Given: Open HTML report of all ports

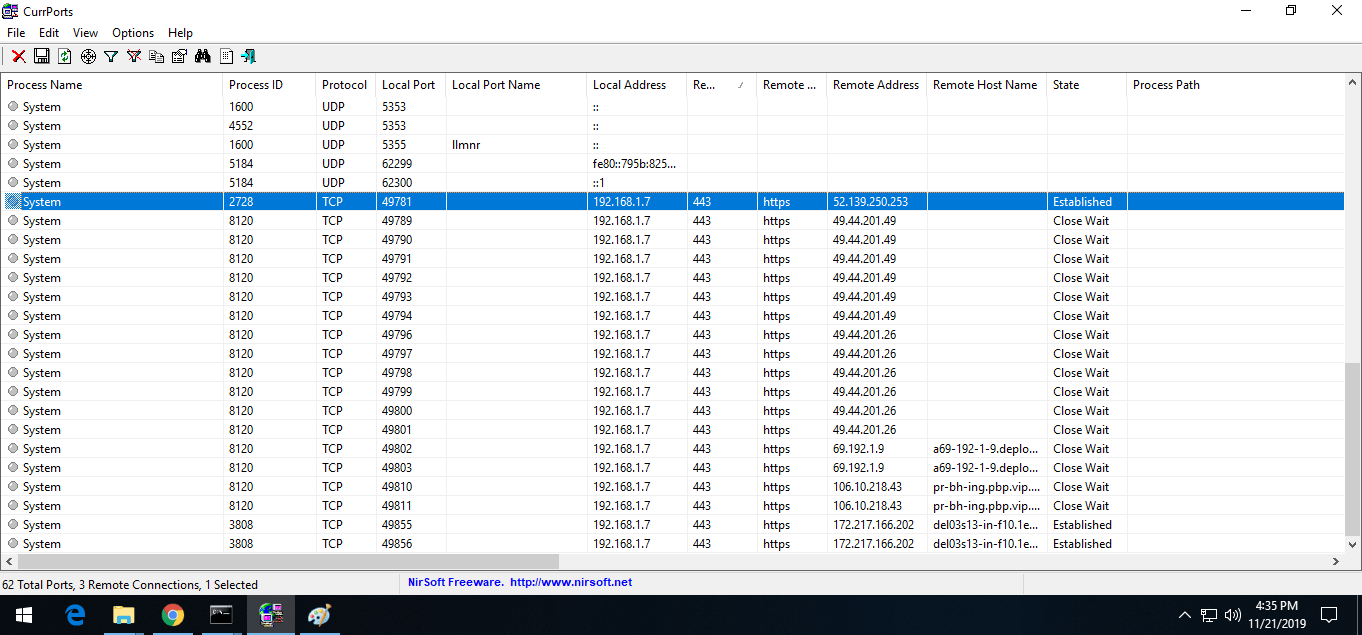Looking at the screenshot, I should (225, 56).
